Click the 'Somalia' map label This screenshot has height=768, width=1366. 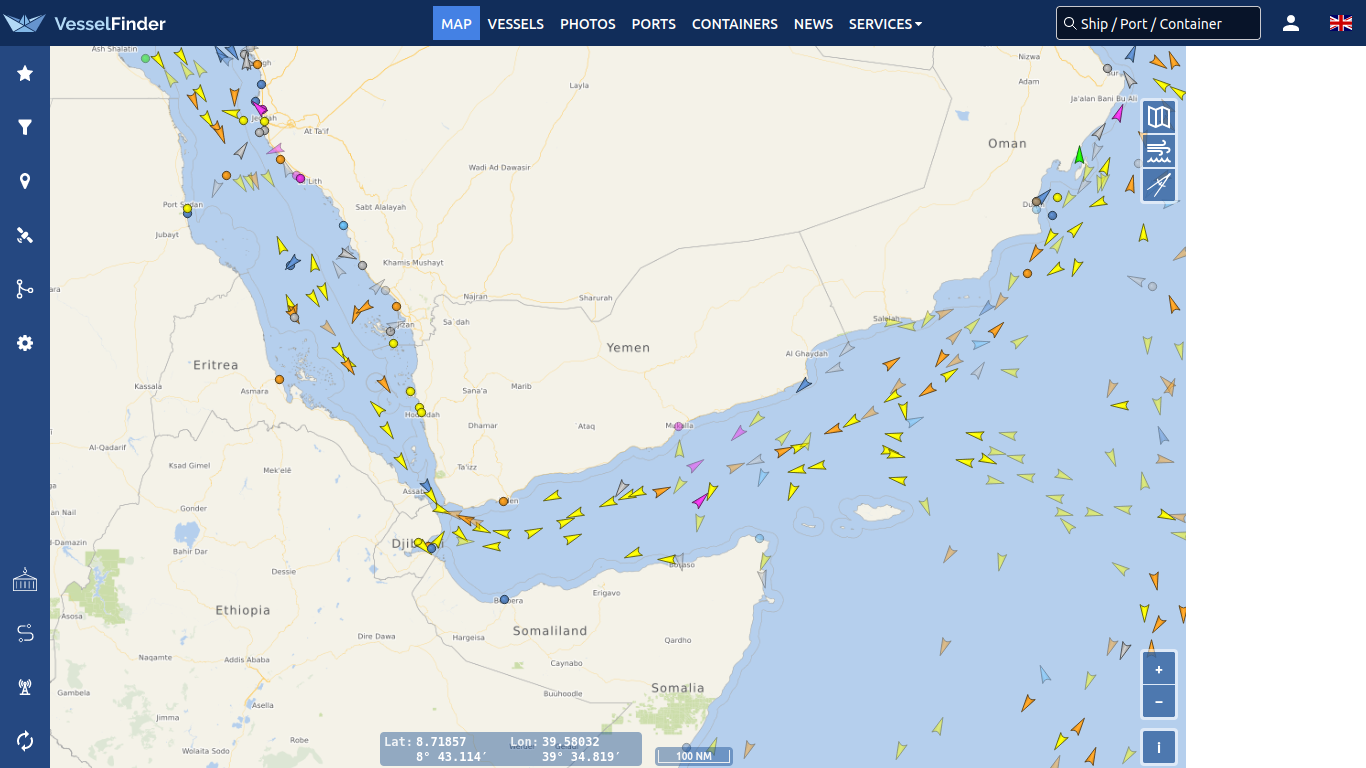678,688
